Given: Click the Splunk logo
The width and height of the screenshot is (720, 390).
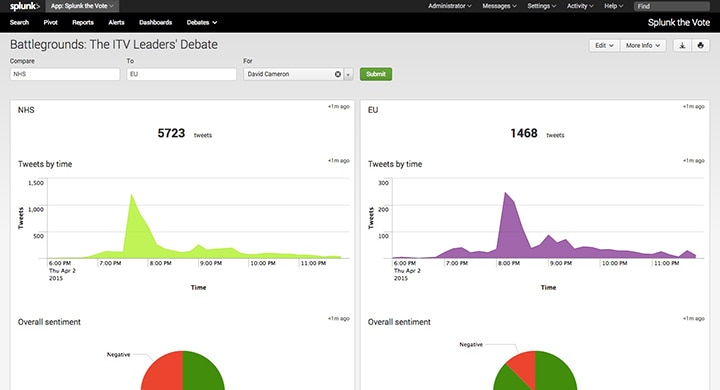Looking at the screenshot, I should 25,6.
